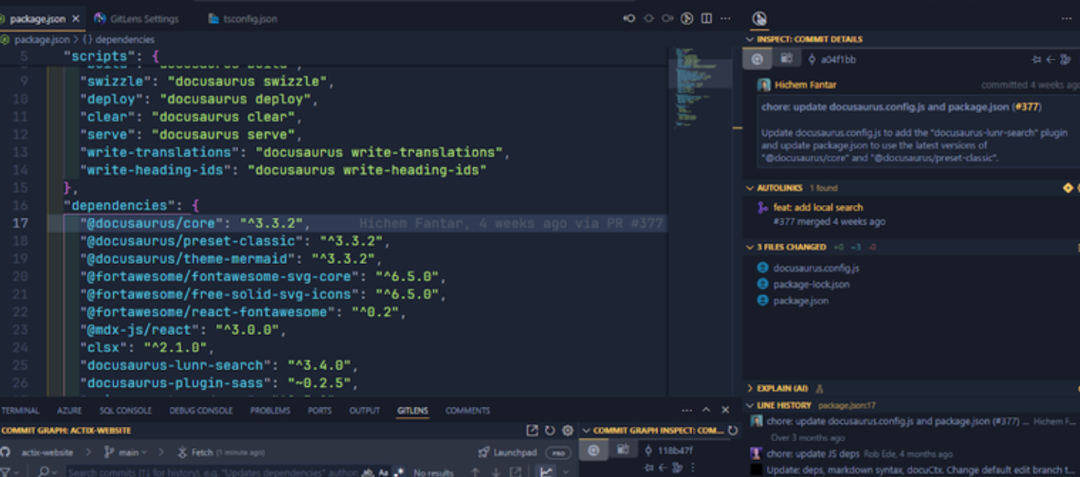The image size is (1080, 477).
Task: Open the Debug Console panel tab
Action: (x=201, y=410)
